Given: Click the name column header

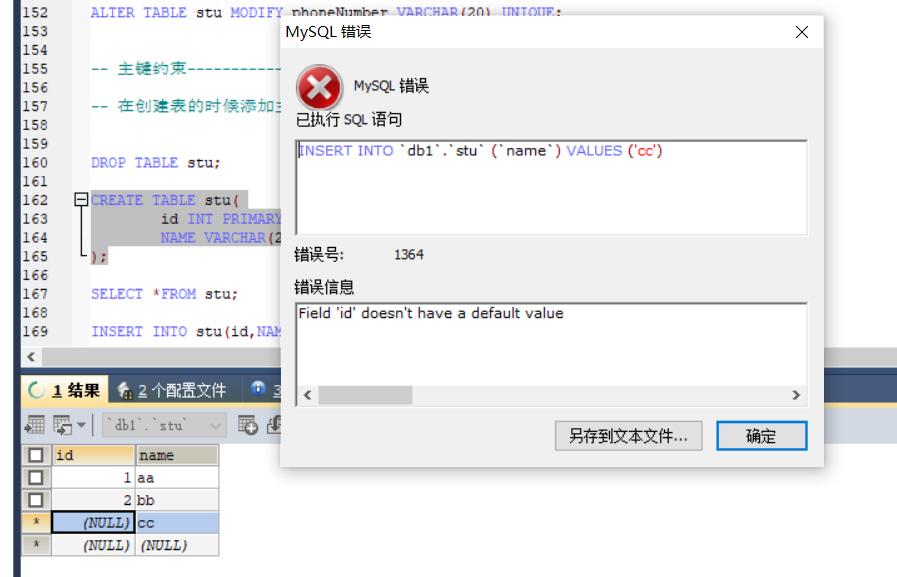Looking at the screenshot, I should pos(177,455).
